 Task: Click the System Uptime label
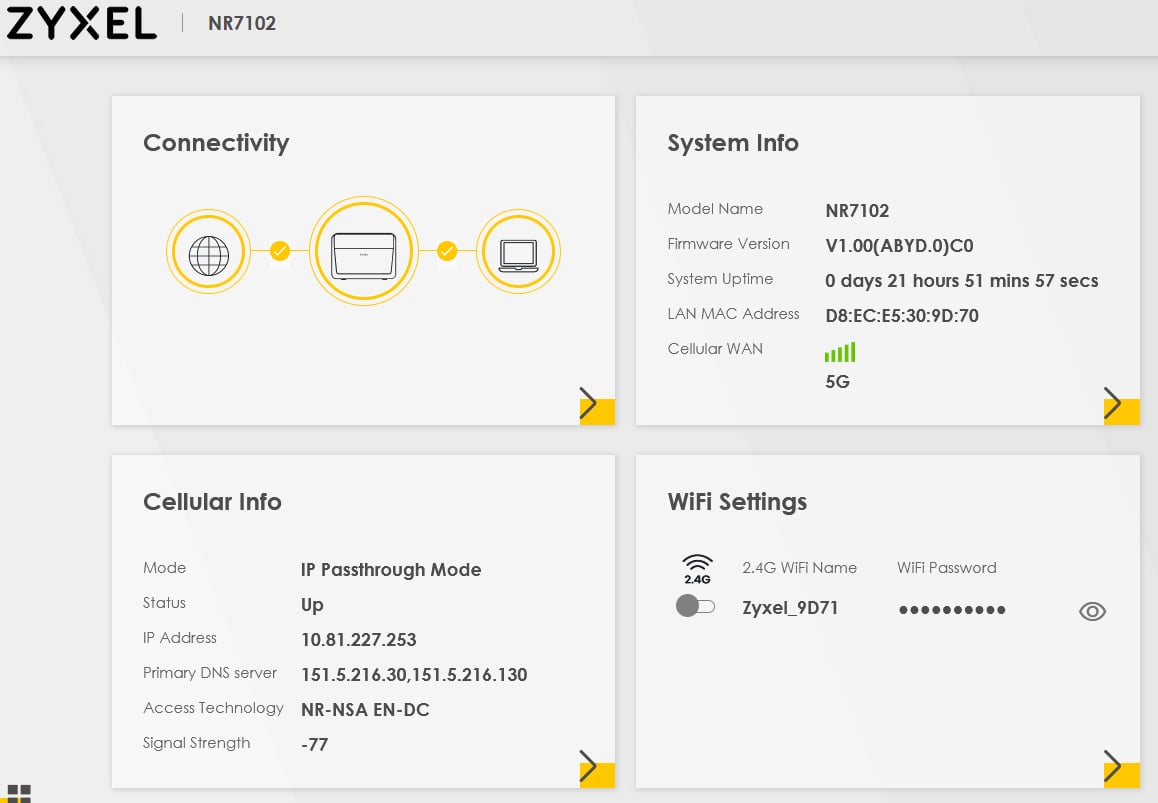(x=720, y=279)
